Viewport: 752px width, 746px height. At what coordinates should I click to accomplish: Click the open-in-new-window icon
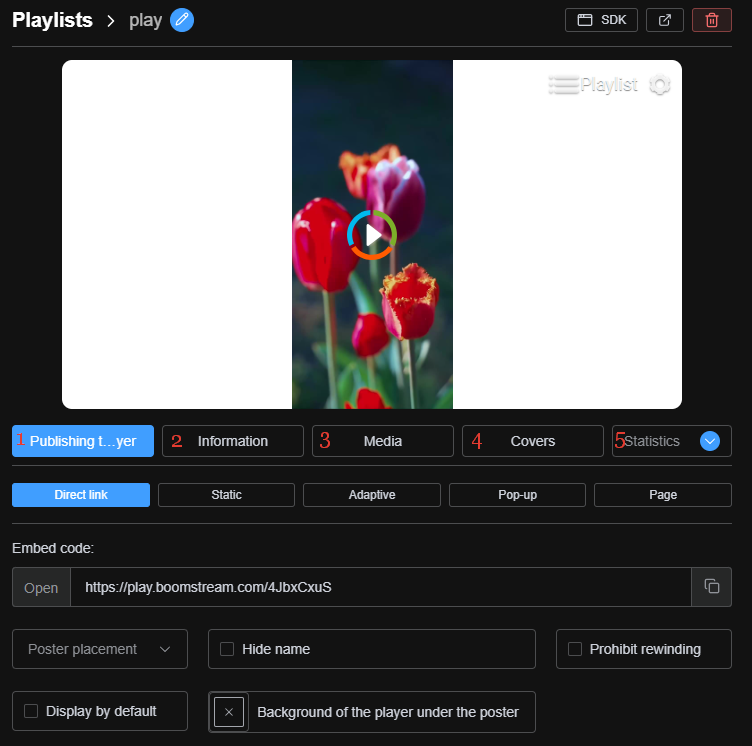click(x=664, y=20)
